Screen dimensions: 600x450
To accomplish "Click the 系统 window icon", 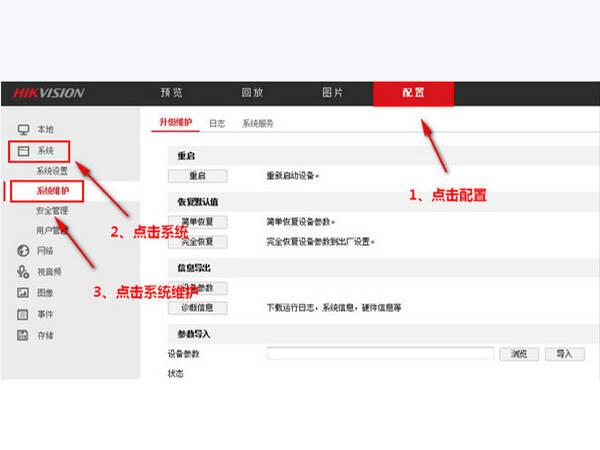I will pyautogui.click(x=23, y=151).
